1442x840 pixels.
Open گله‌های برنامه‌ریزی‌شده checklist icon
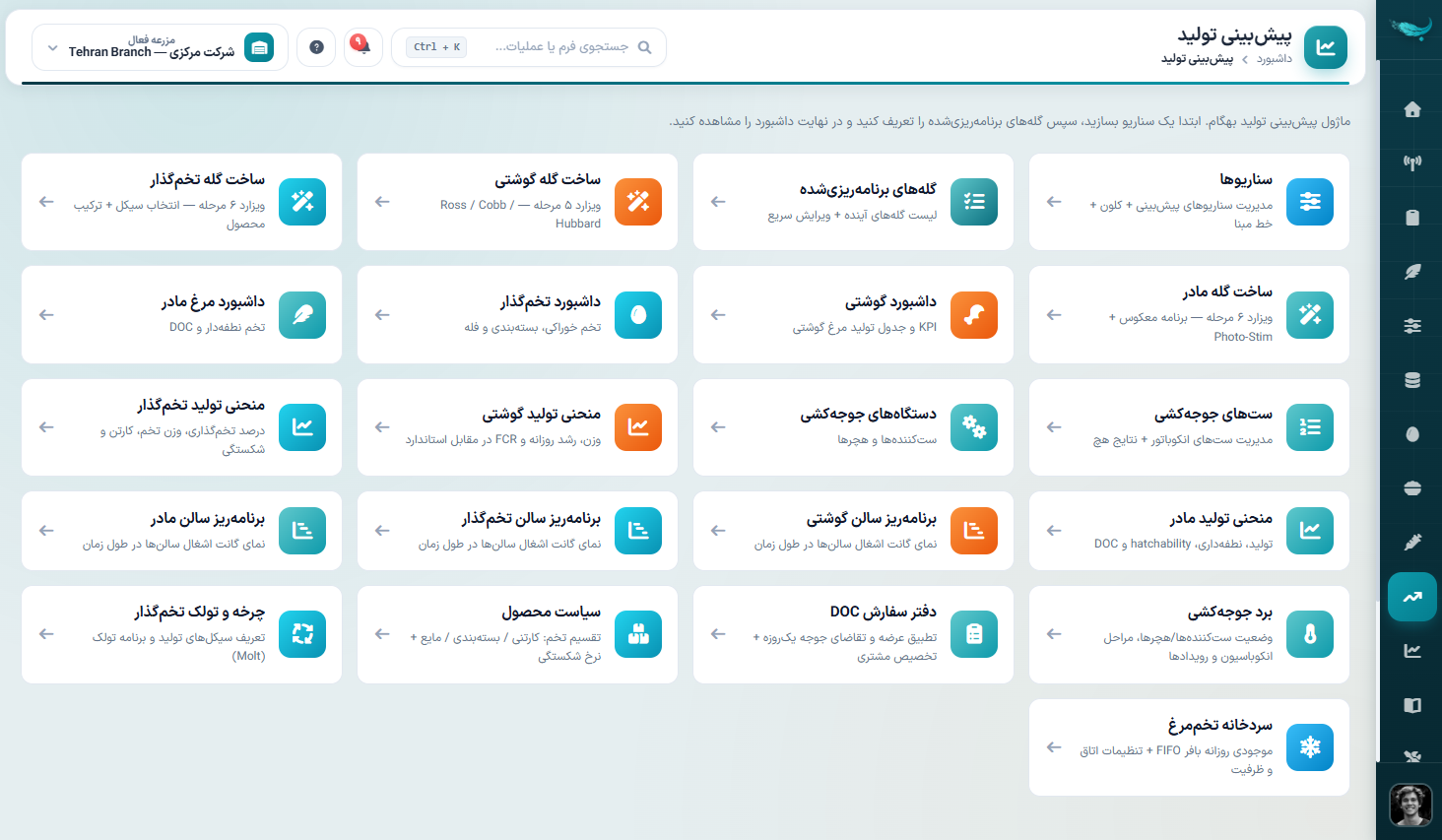(x=974, y=202)
